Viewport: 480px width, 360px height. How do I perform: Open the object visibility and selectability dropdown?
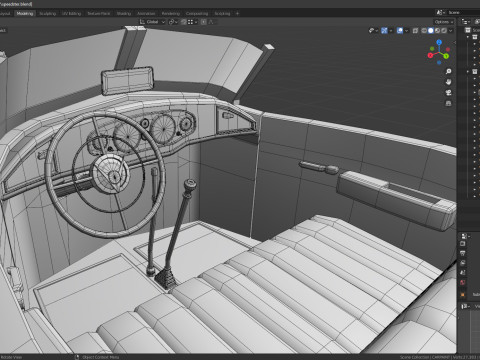373,31
